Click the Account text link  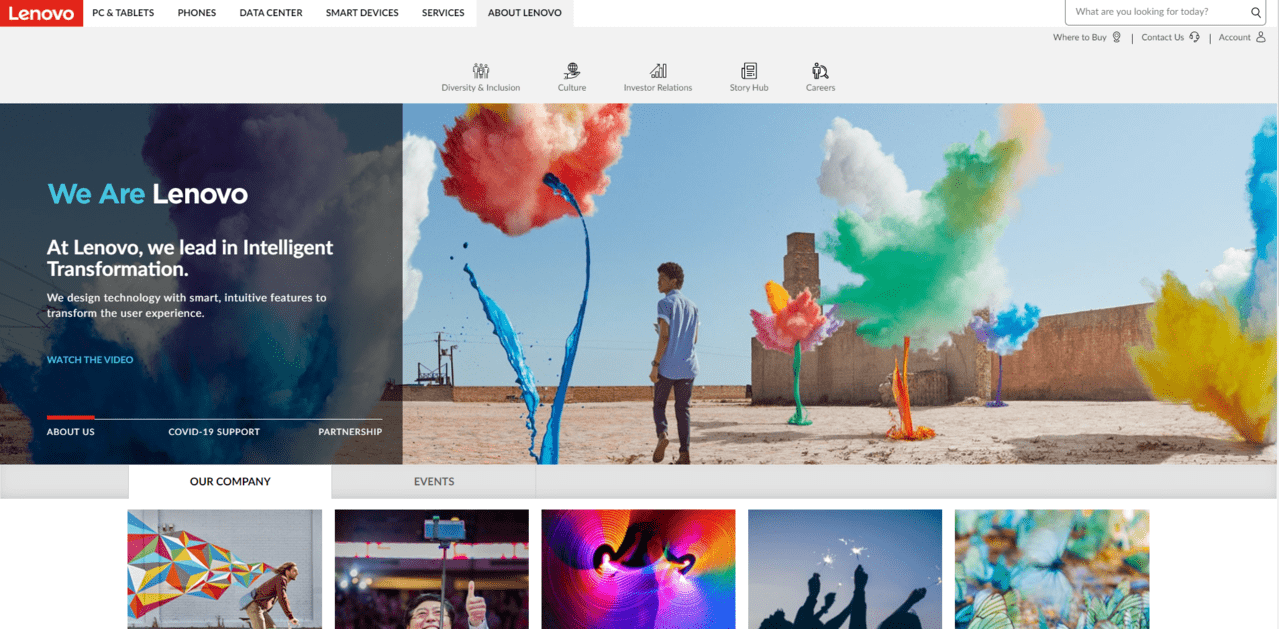pos(1235,37)
